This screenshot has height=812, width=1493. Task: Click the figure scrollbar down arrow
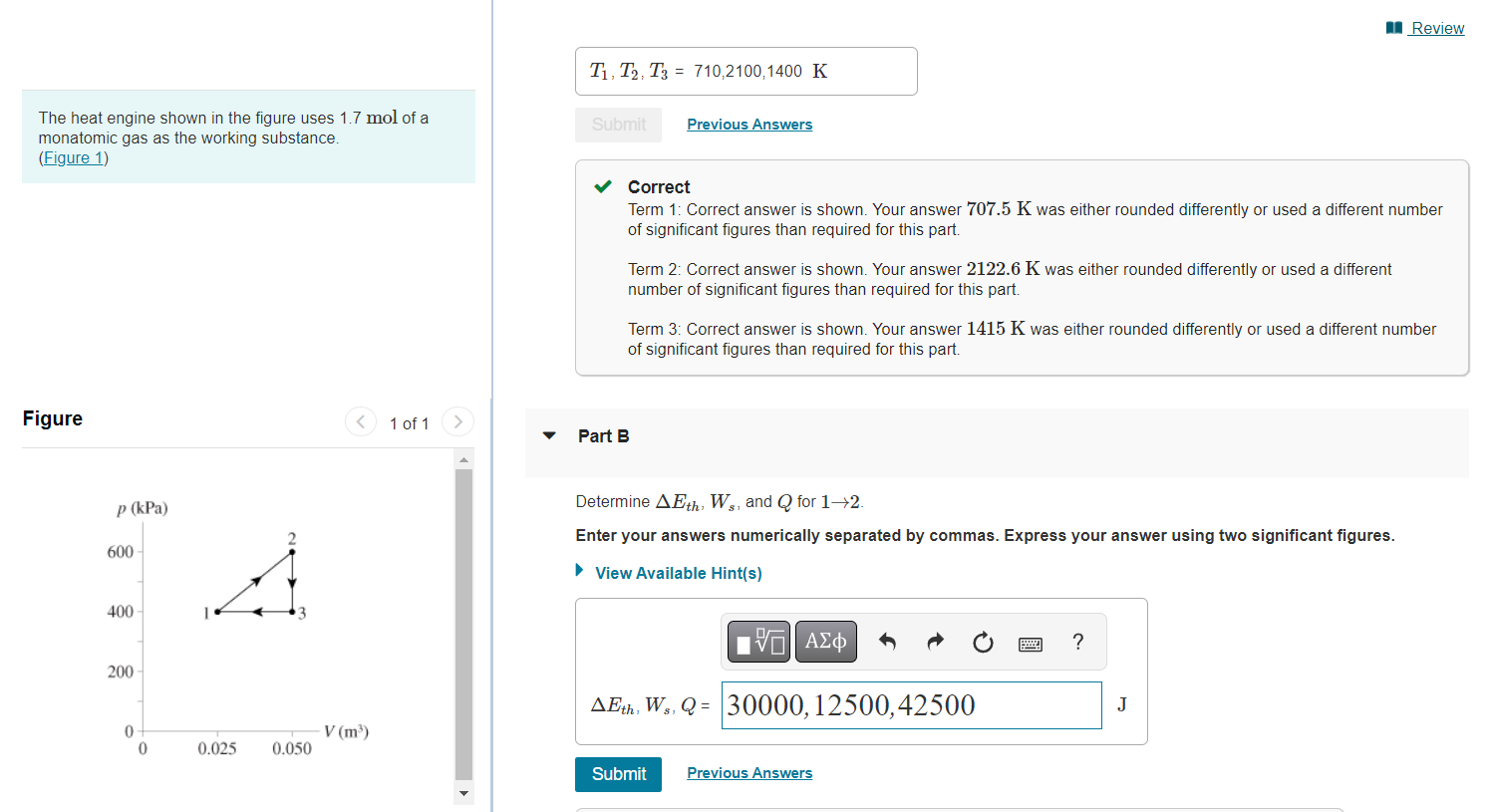pos(463,793)
